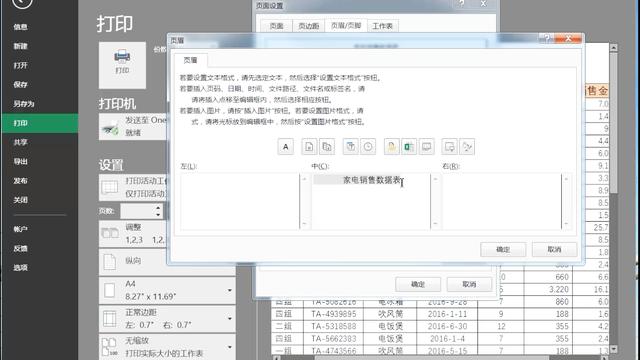Click the 中(C) box containing 家电销售数据表

point(371,202)
